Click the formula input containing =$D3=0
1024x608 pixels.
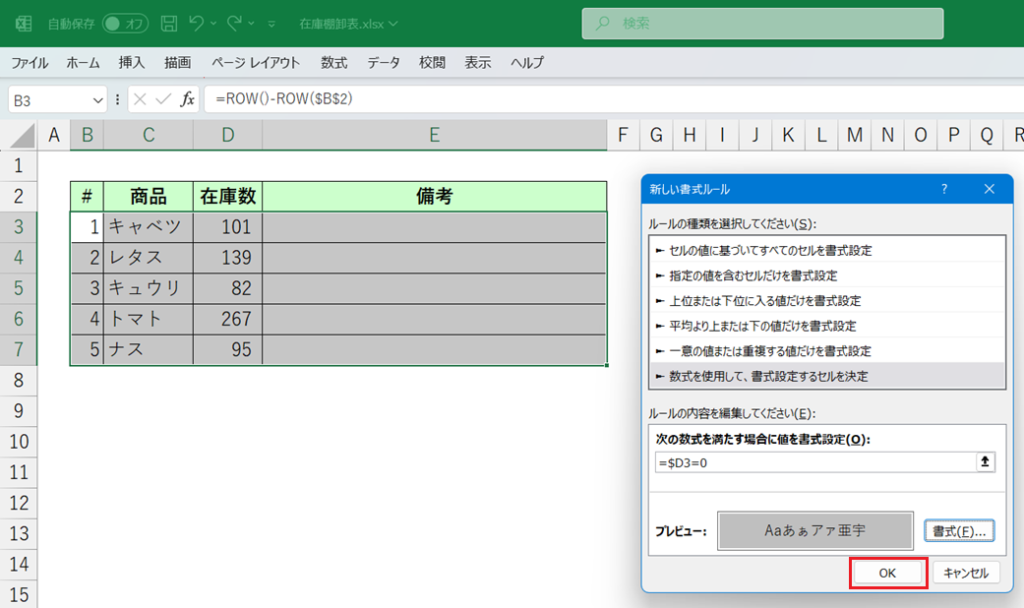pyautogui.click(x=816, y=462)
